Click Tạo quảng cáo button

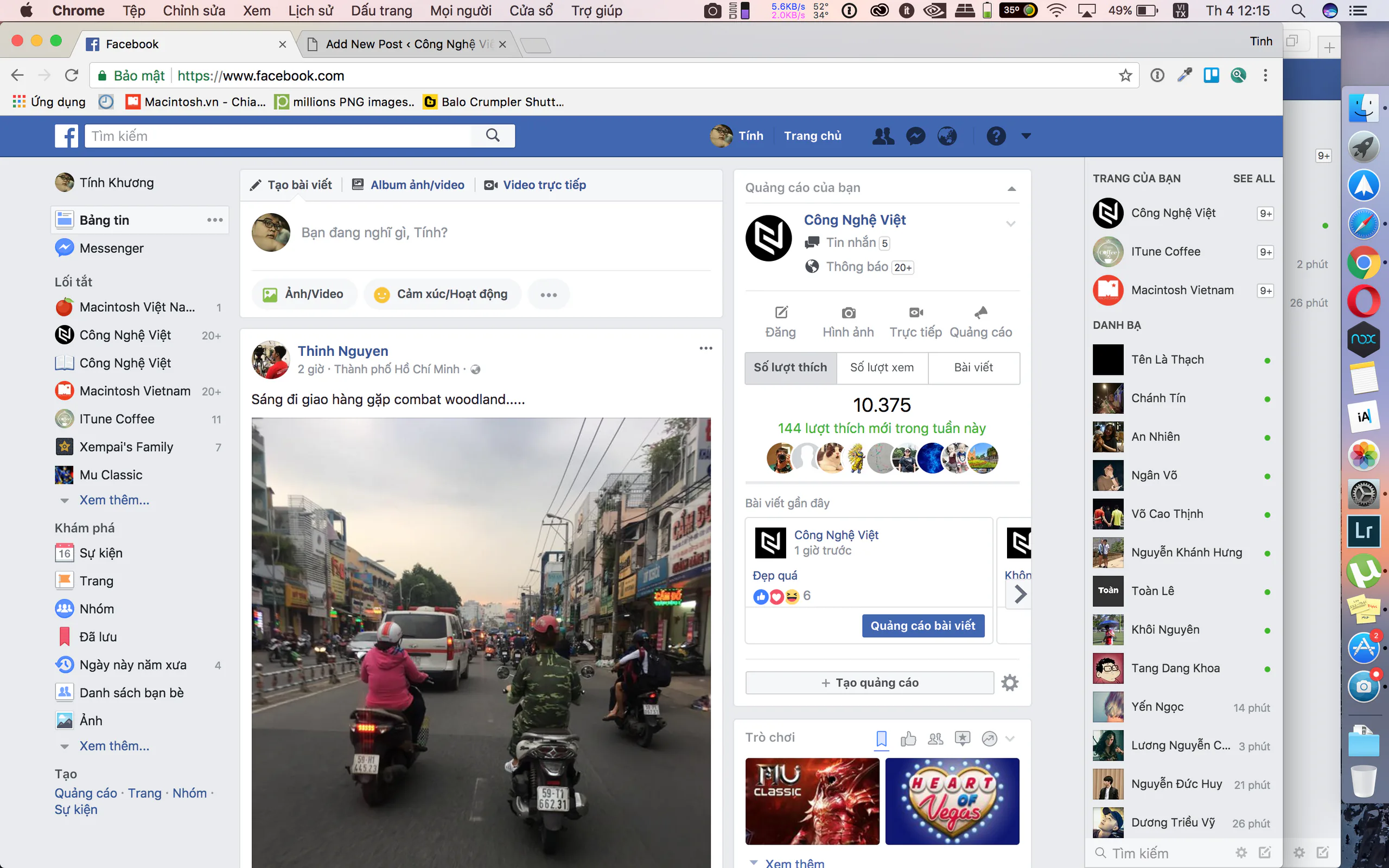point(870,682)
